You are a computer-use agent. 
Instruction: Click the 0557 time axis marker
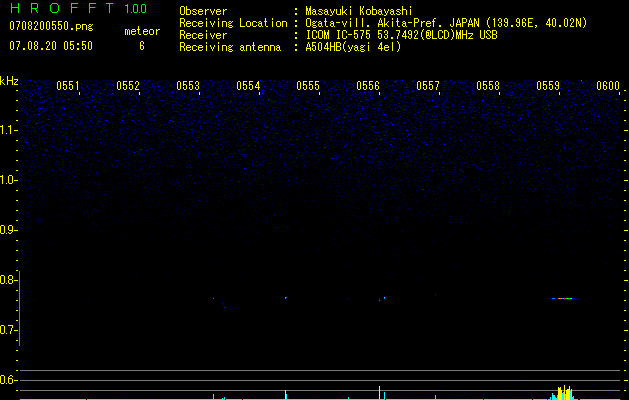pyautogui.click(x=428, y=86)
